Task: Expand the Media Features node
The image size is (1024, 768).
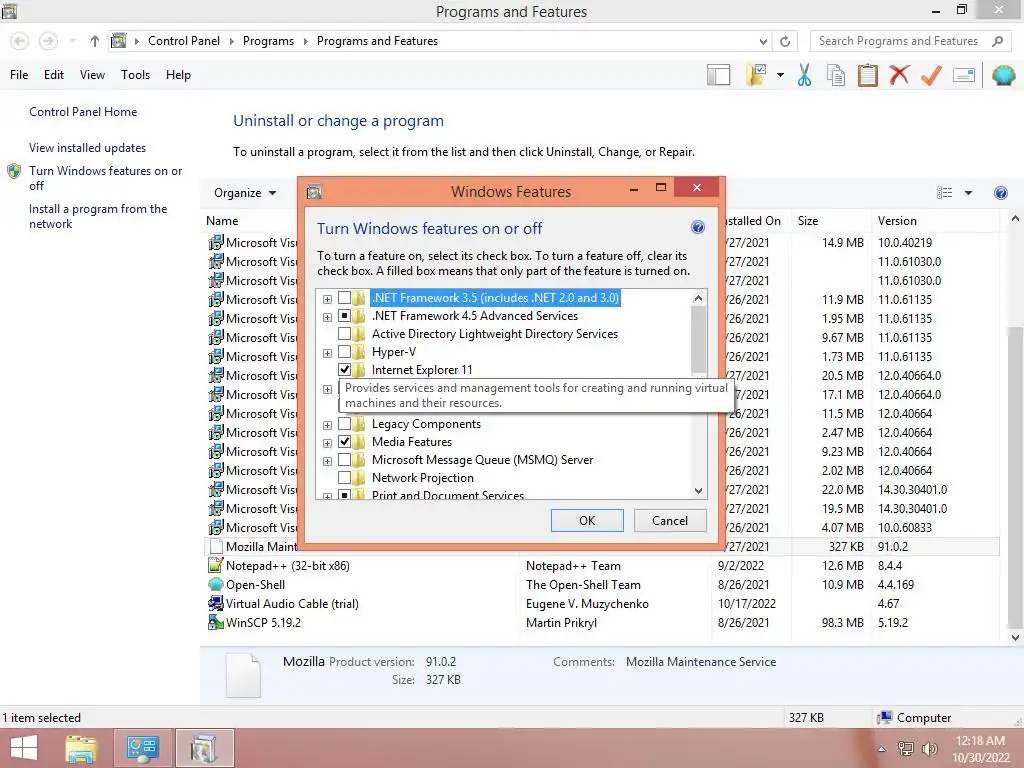Action: (327, 443)
